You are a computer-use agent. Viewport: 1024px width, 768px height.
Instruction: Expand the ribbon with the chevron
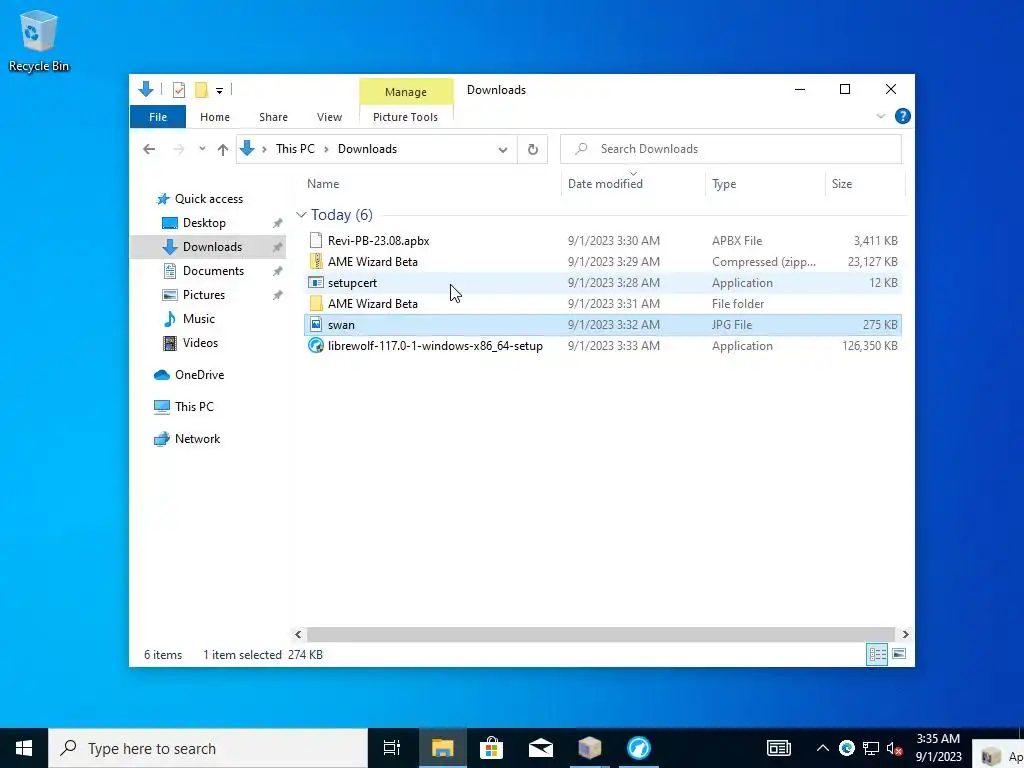click(x=880, y=116)
